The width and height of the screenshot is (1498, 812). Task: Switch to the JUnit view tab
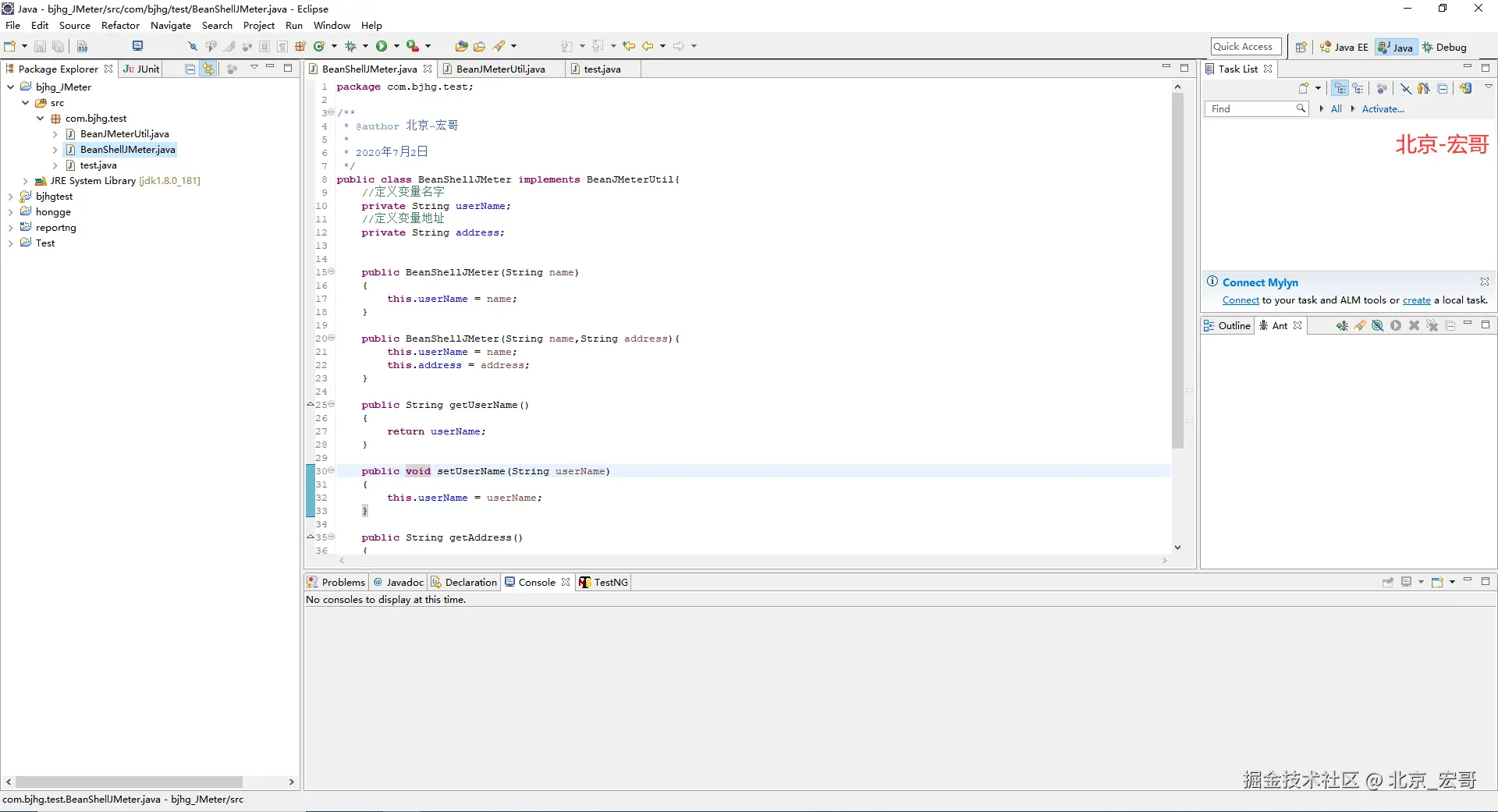pos(142,69)
